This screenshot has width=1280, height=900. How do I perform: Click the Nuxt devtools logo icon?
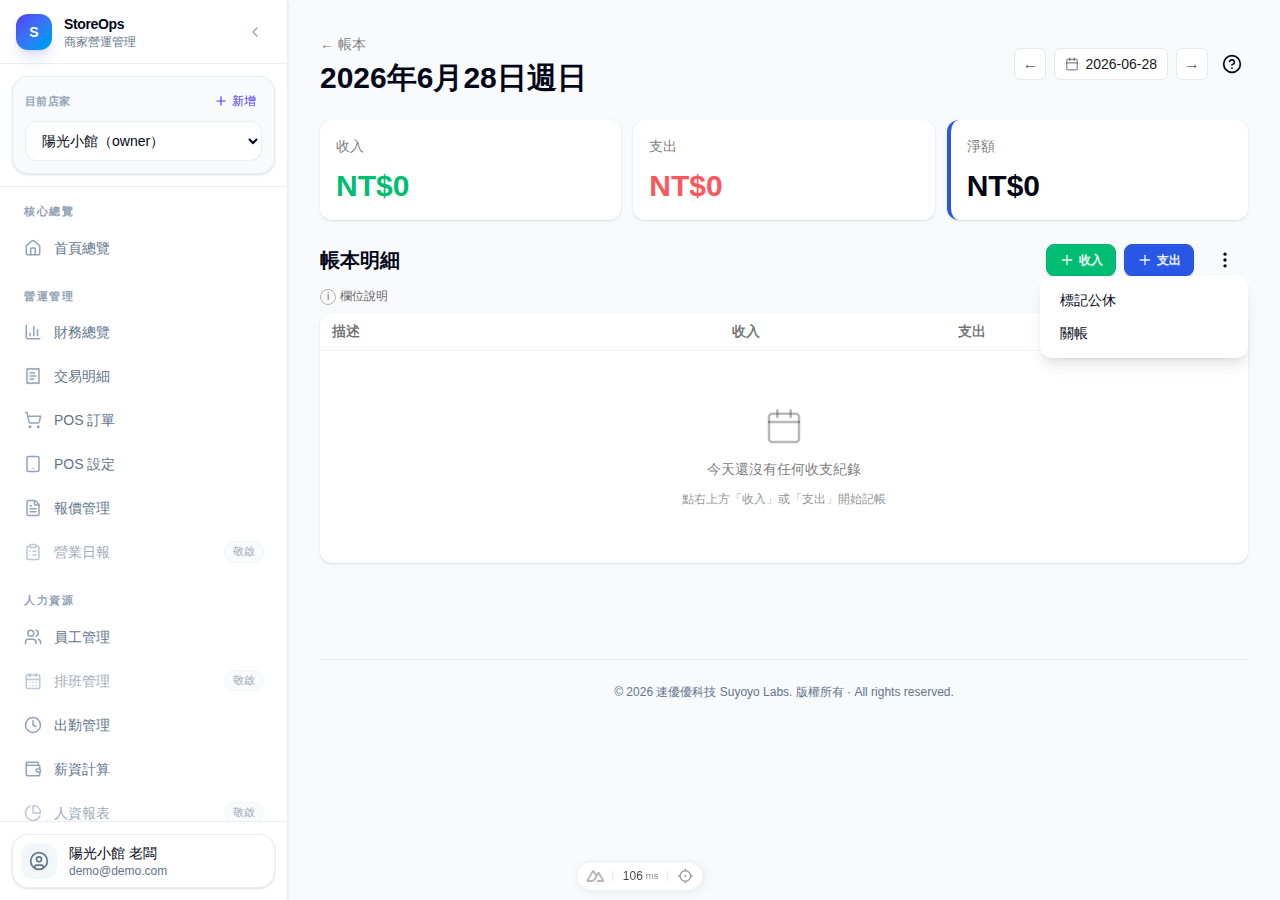tap(595, 876)
